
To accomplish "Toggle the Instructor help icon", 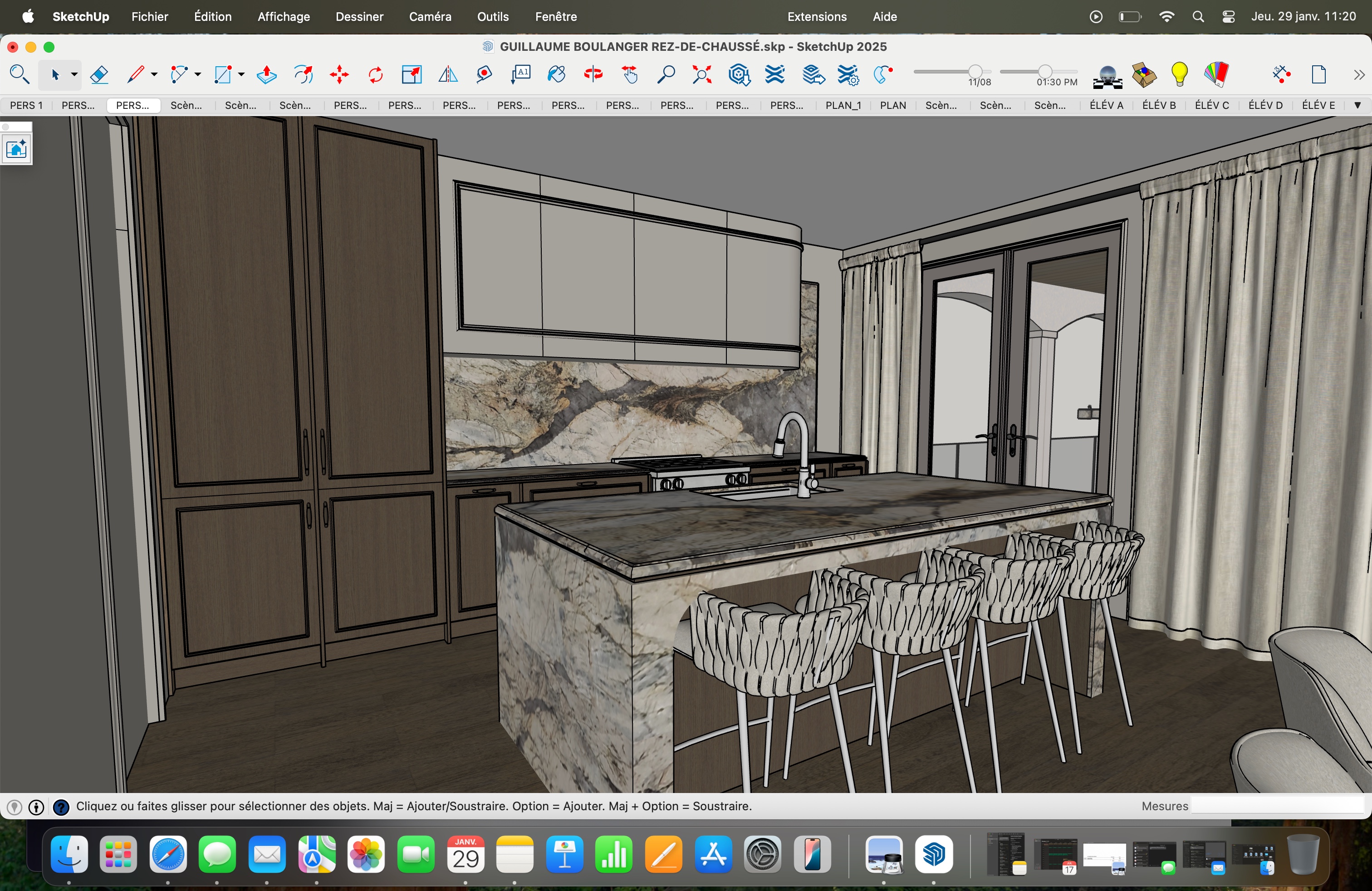I will [60, 808].
